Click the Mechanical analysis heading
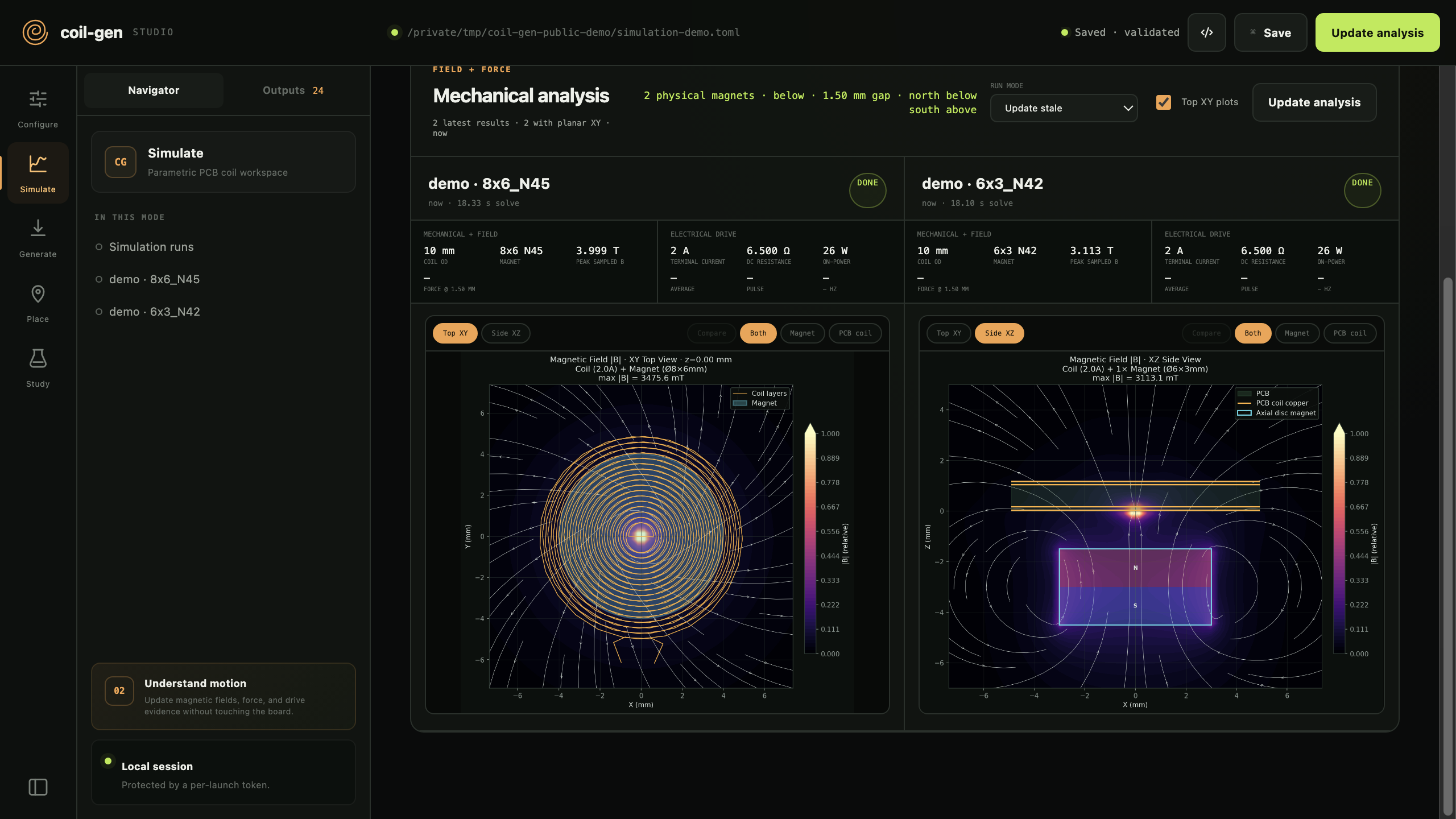The image size is (1456, 819). point(521,96)
